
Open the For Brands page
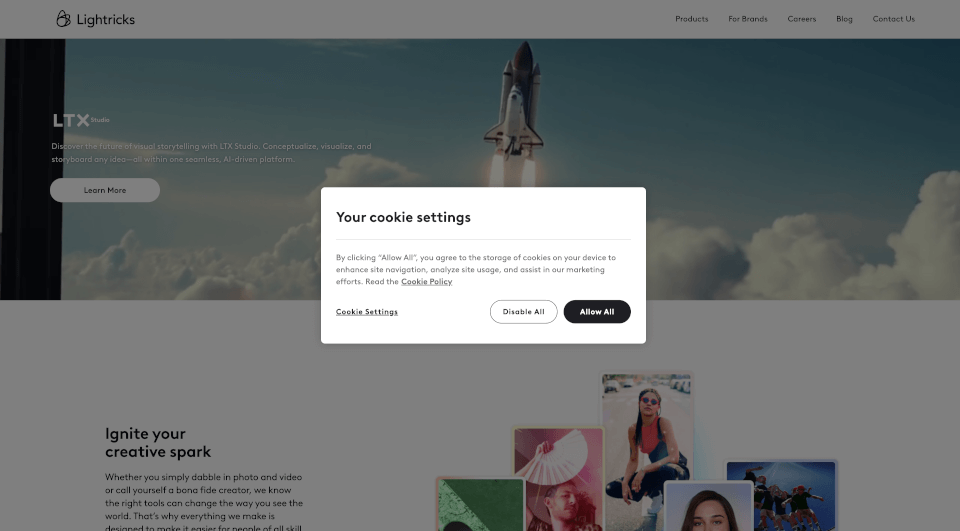(748, 19)
